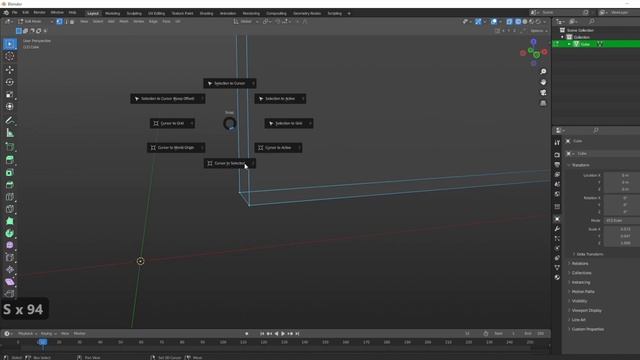Select the Shrink/Fatten tool

click(9, 270)
